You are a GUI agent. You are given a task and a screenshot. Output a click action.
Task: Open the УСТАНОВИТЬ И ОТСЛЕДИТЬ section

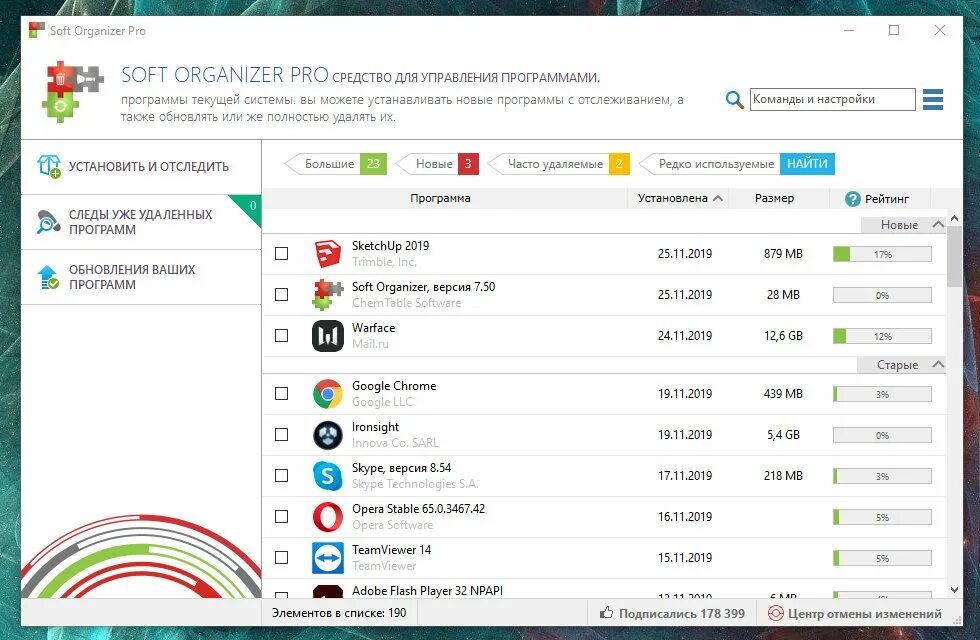tap(141, 167)
